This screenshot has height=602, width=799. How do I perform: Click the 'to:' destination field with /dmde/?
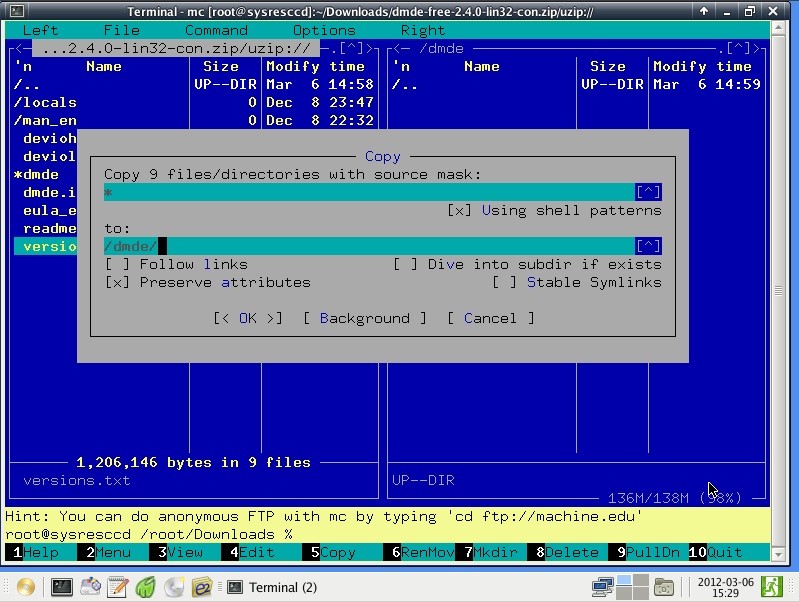tap(369, 246)
